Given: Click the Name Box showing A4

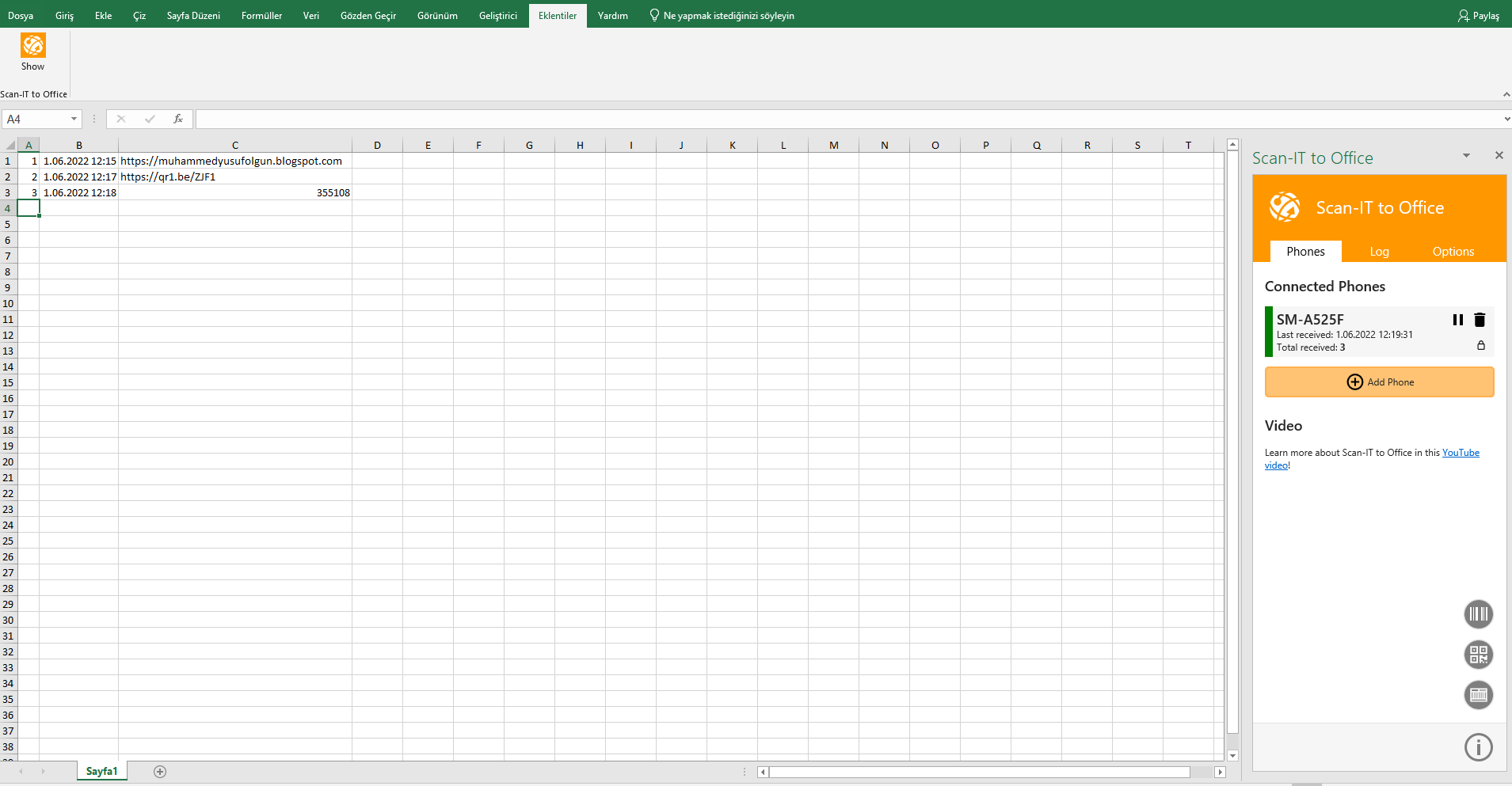Looking at the screenshot, I should click(36, 119).
